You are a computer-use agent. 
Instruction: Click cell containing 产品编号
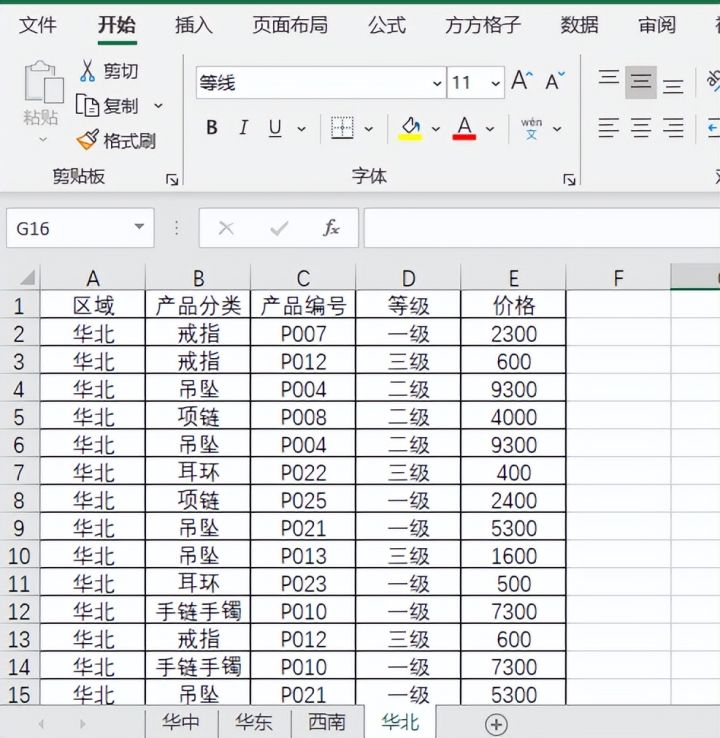point(304,305)
